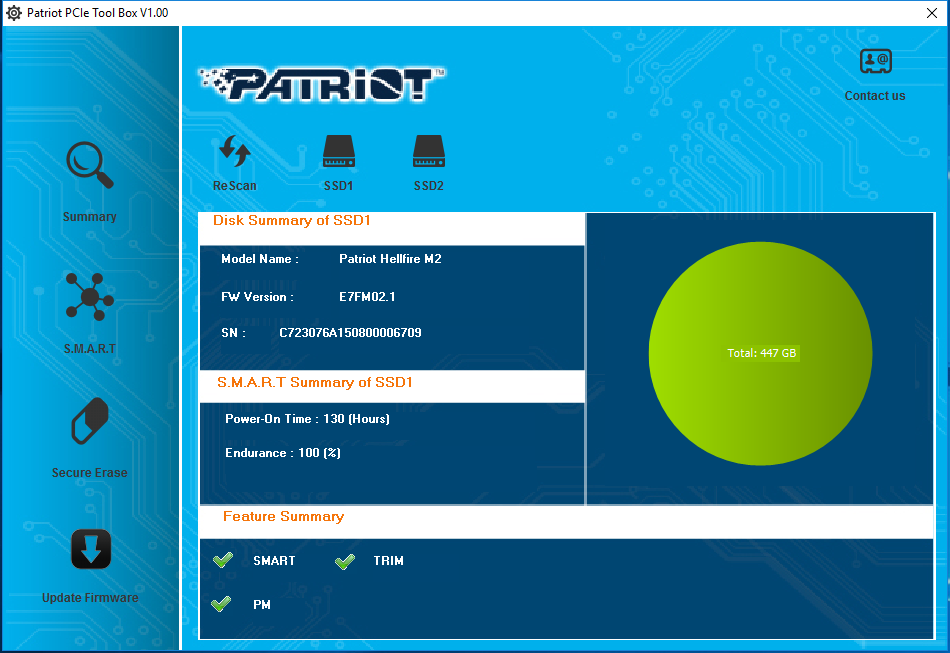Screen dimensions: 950x653
Task: Click the Update Firmware label
Action: (90, 598)
